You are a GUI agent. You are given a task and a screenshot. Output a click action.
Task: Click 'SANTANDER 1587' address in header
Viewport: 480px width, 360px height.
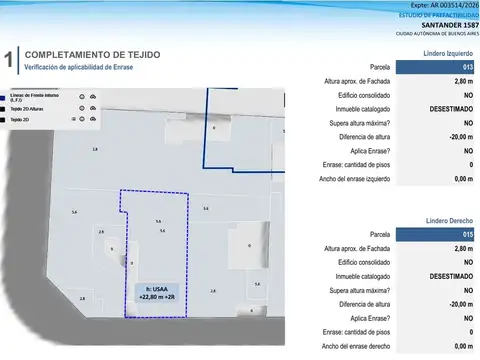450,25
